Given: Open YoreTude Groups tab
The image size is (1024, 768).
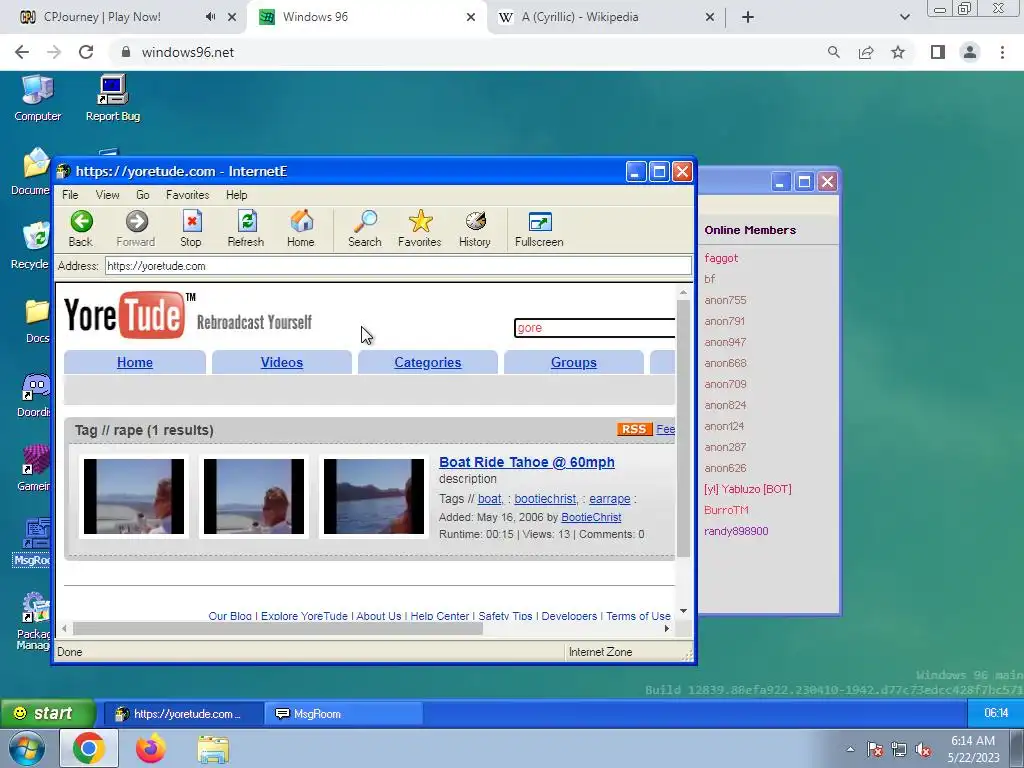Looking at the screenshot, I should [573, 362].
